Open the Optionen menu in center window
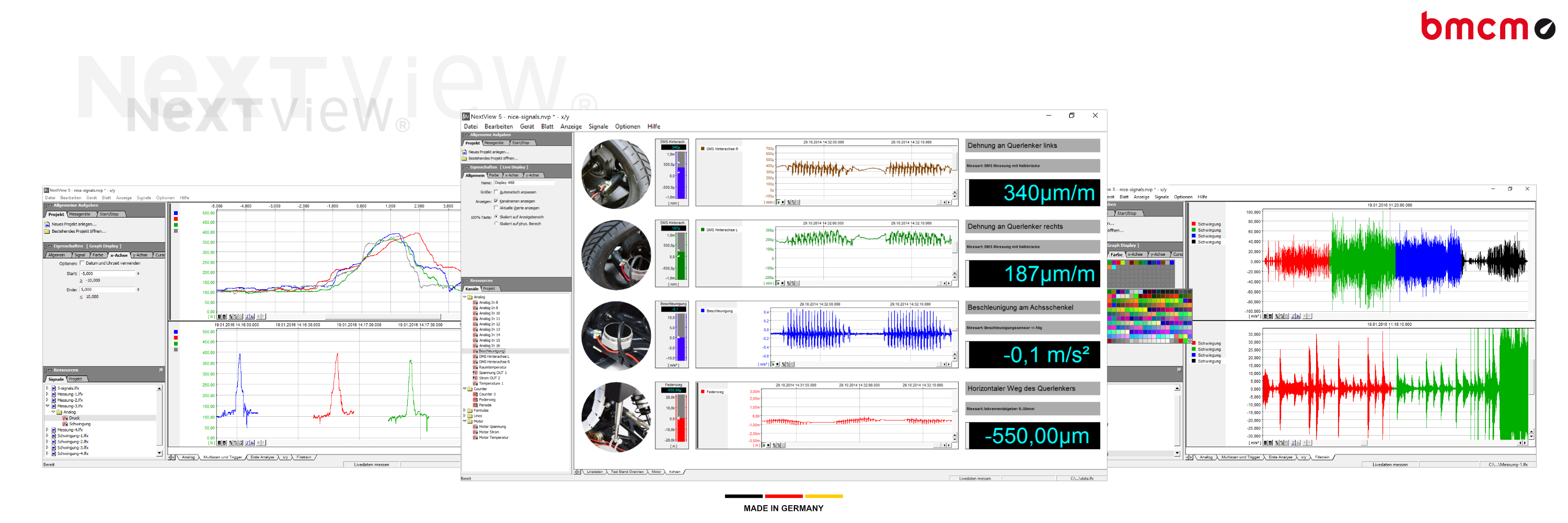The width and height of the screenshot is (1568, 523). [x=628, y=127]
